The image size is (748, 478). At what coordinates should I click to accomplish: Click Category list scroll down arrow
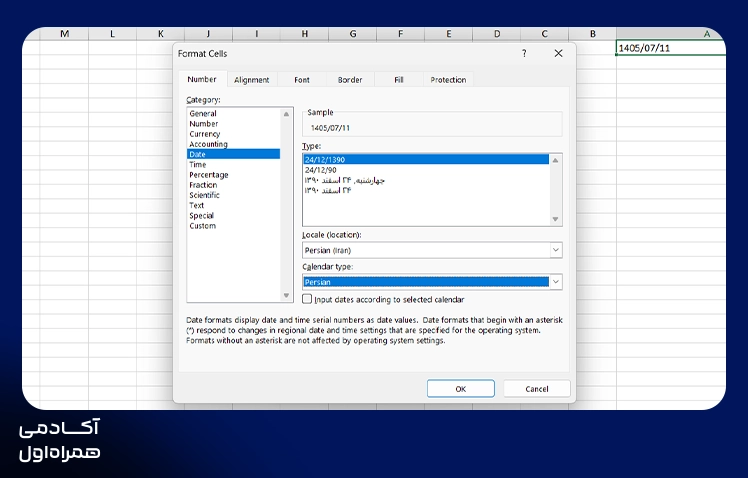(x=286, y=296)
